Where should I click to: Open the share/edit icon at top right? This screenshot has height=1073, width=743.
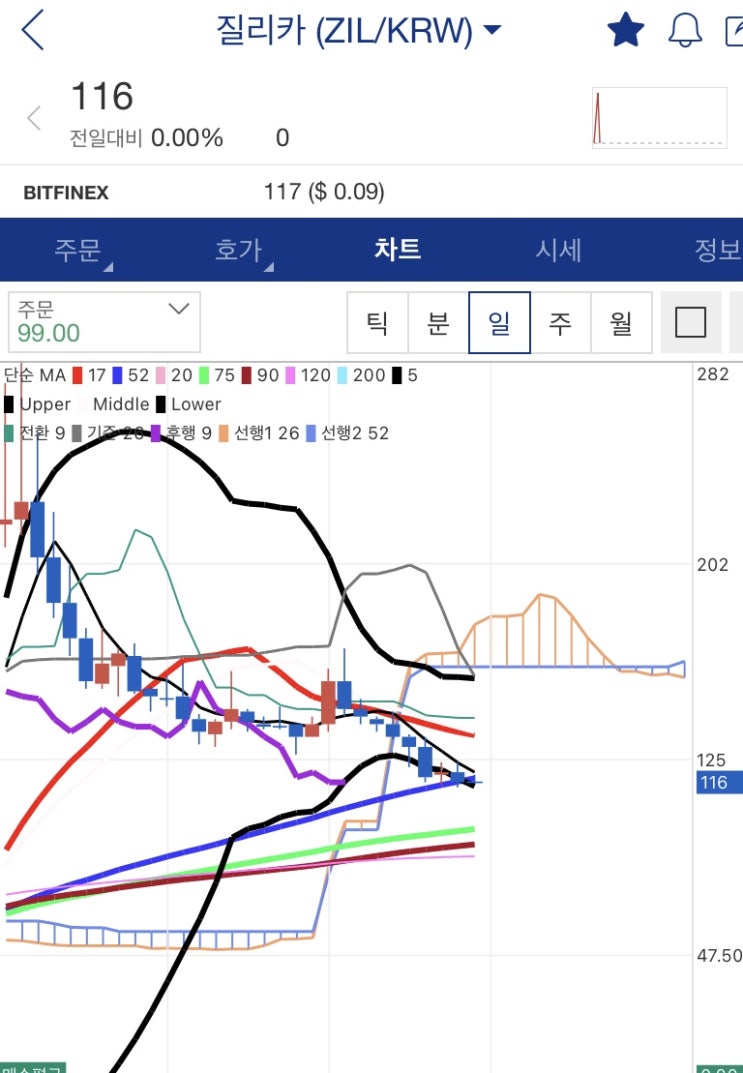733,31
